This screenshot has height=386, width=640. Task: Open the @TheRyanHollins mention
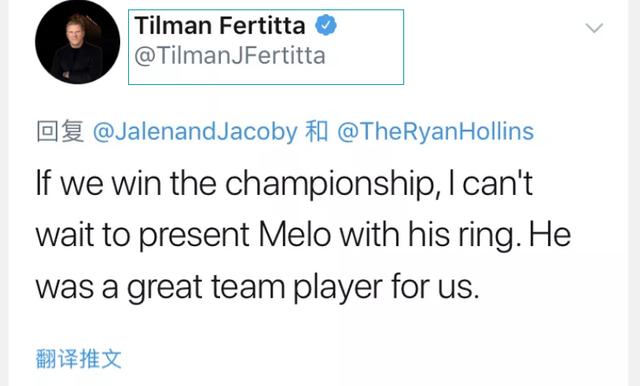[x=436, y=132]
